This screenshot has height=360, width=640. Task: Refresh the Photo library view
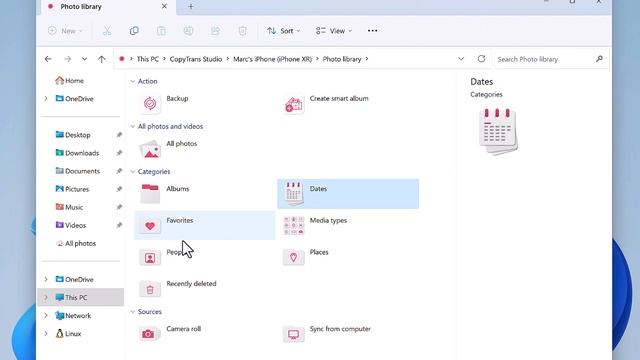(481, 59)
